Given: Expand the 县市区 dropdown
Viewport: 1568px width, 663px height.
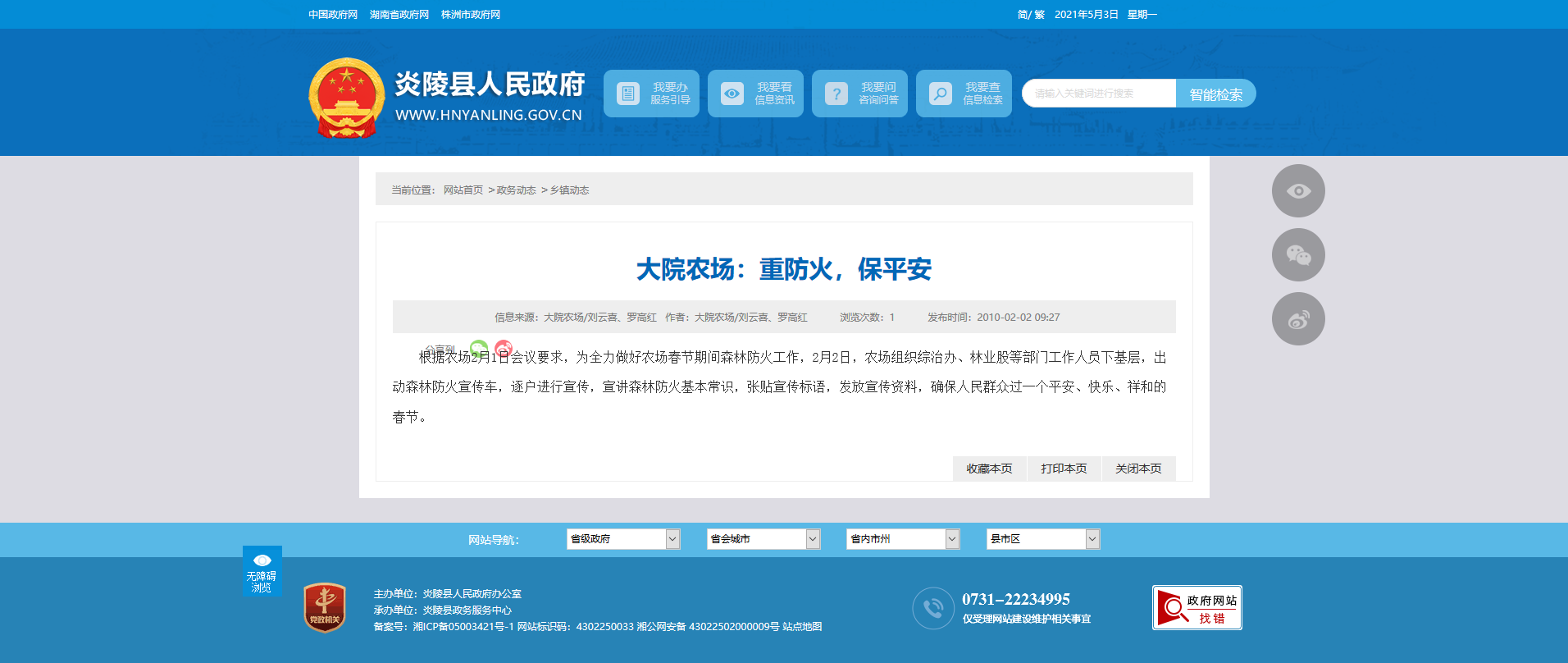Looking at the screenshot, I should 1042,539.
